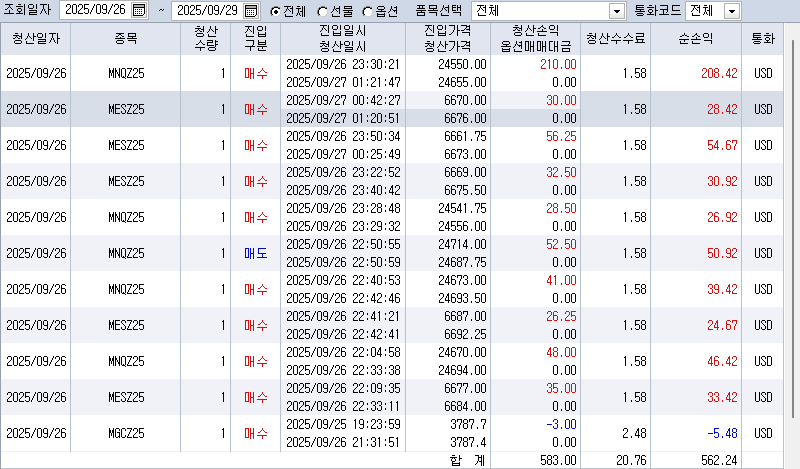
Task: Select net profit value 54.67
Action: point(722,145)
